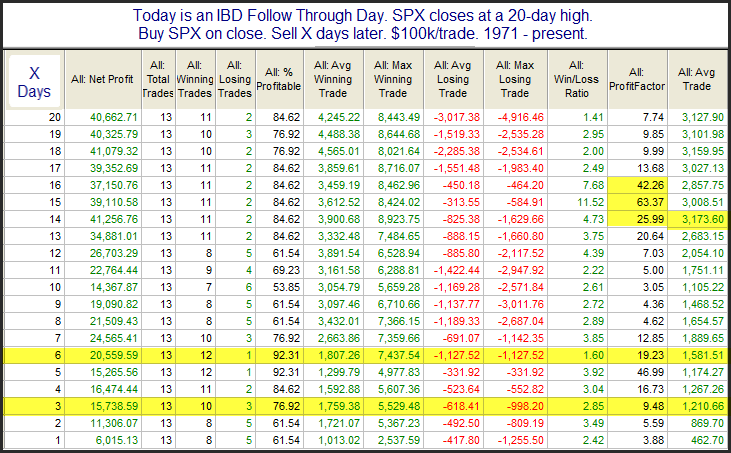Click profit factor 20.64
The image size is (731, 453).
point(650,236)
